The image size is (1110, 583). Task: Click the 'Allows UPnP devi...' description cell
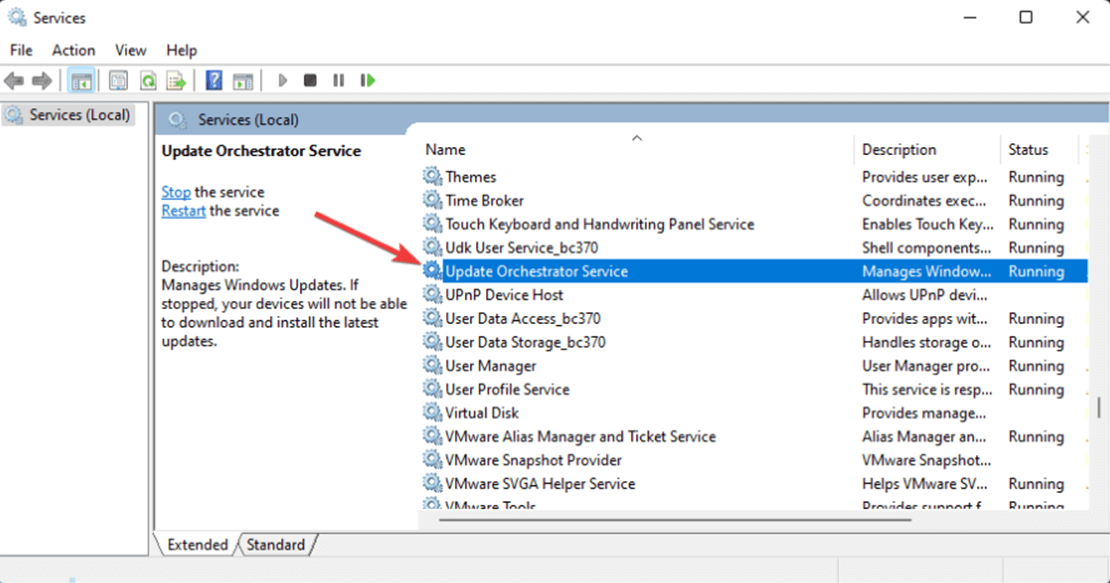(x=925, y=294)
